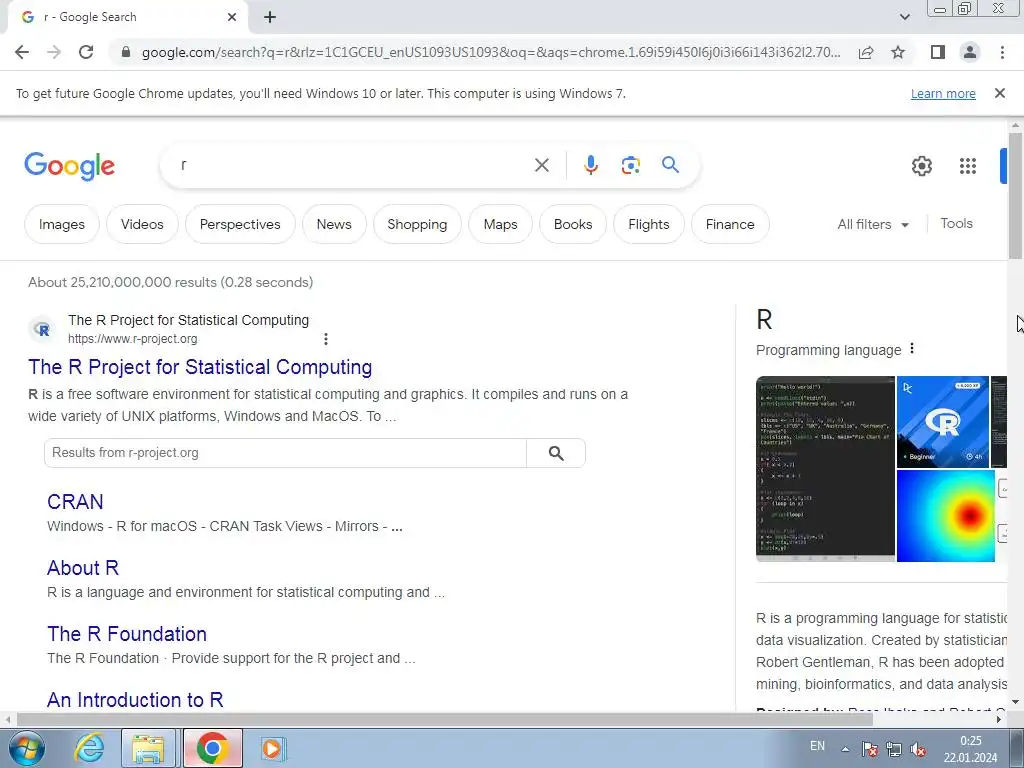Switch to Perspectives results
This screenshot has width=1024, height=768.
(x=240, y=224)
